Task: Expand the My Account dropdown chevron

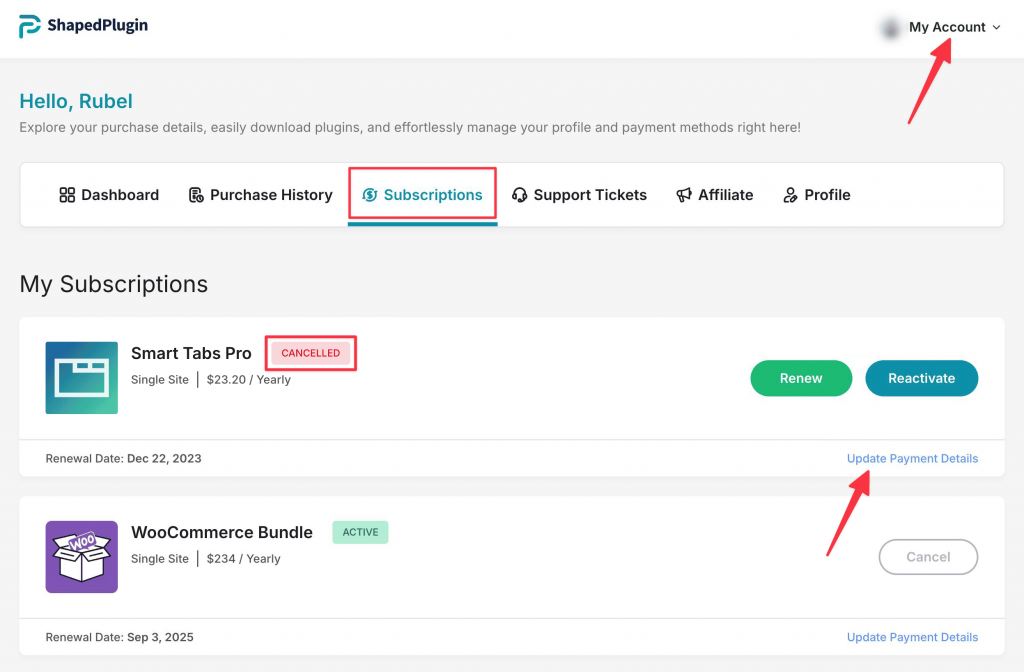Action: click(997, 27)
